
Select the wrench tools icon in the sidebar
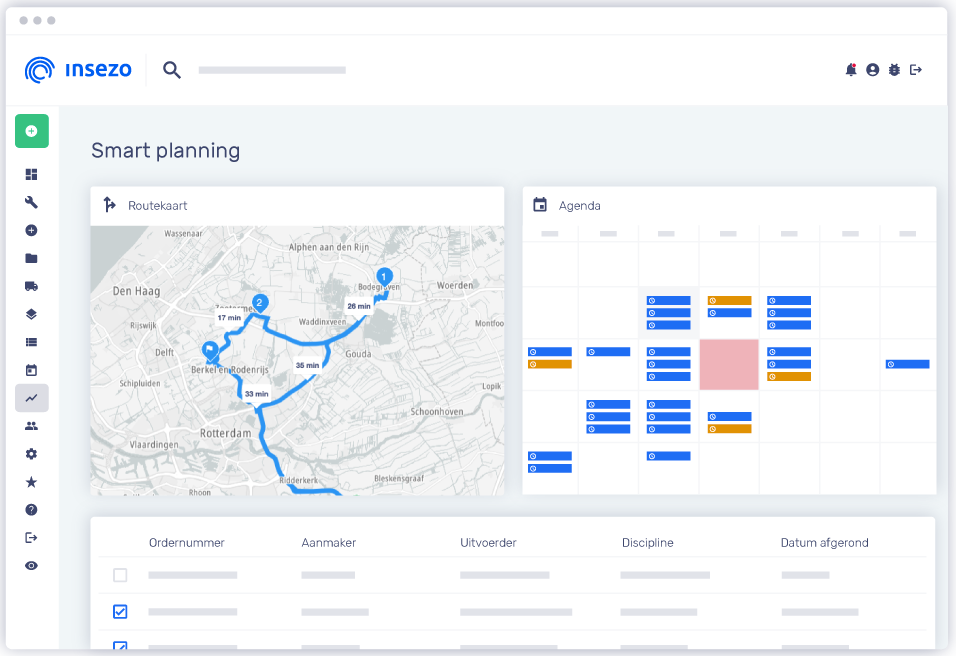pyautogui.click(x=31, y=202)
